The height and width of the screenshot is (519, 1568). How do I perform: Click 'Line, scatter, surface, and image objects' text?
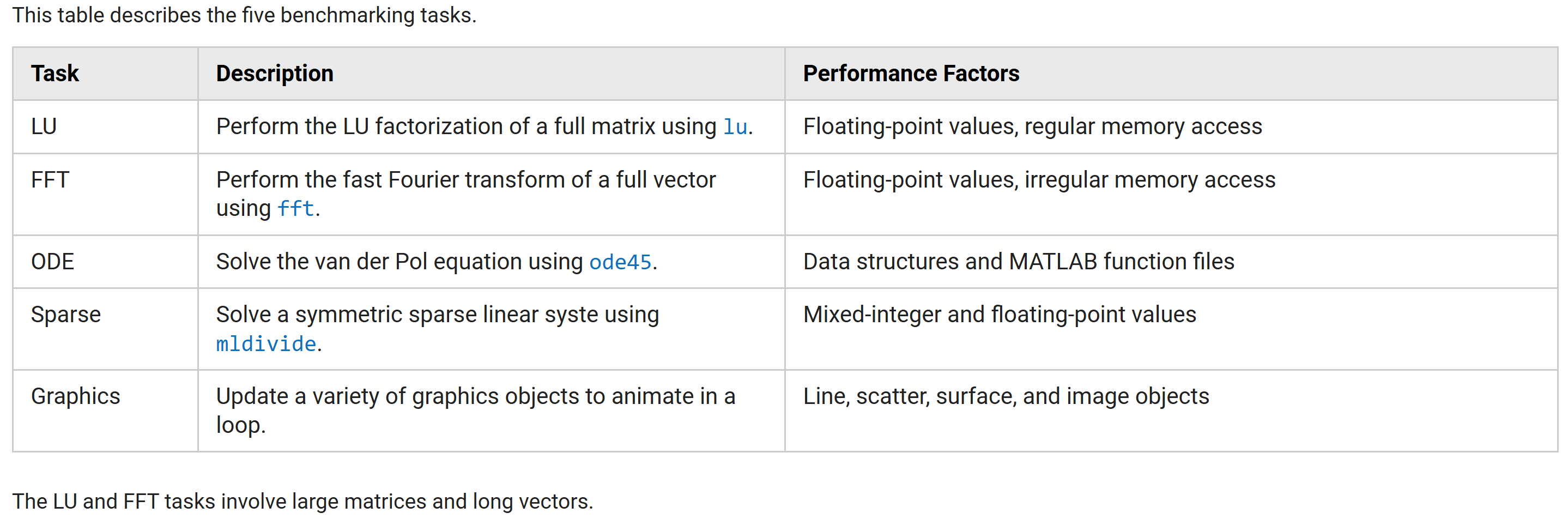(1006, 396)
